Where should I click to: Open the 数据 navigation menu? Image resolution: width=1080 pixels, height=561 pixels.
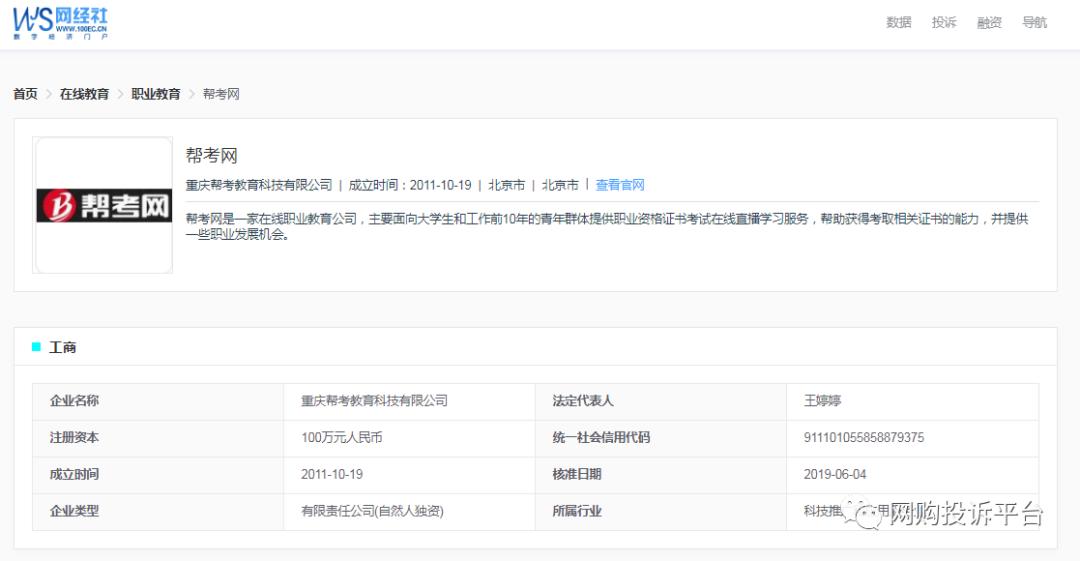[x=898, y=22]
